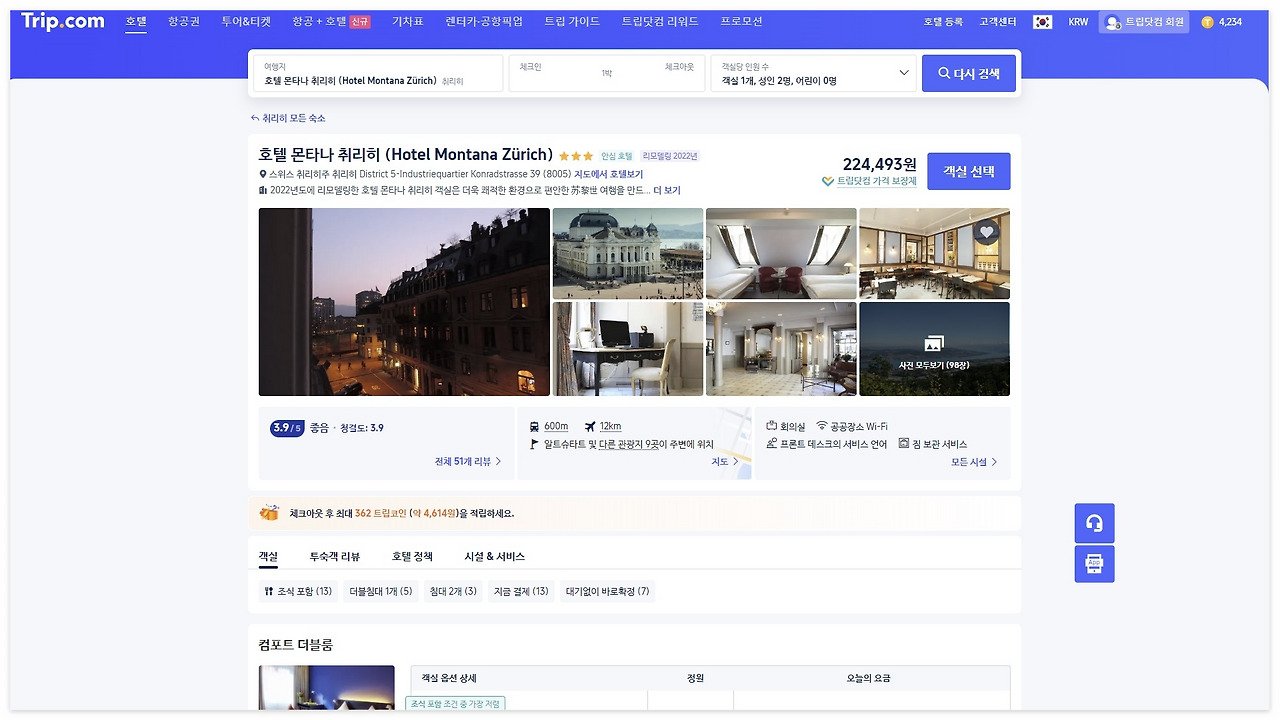
Task: Open 사진 모두보기 (98장) photo gallery
Action: point(934,349)
